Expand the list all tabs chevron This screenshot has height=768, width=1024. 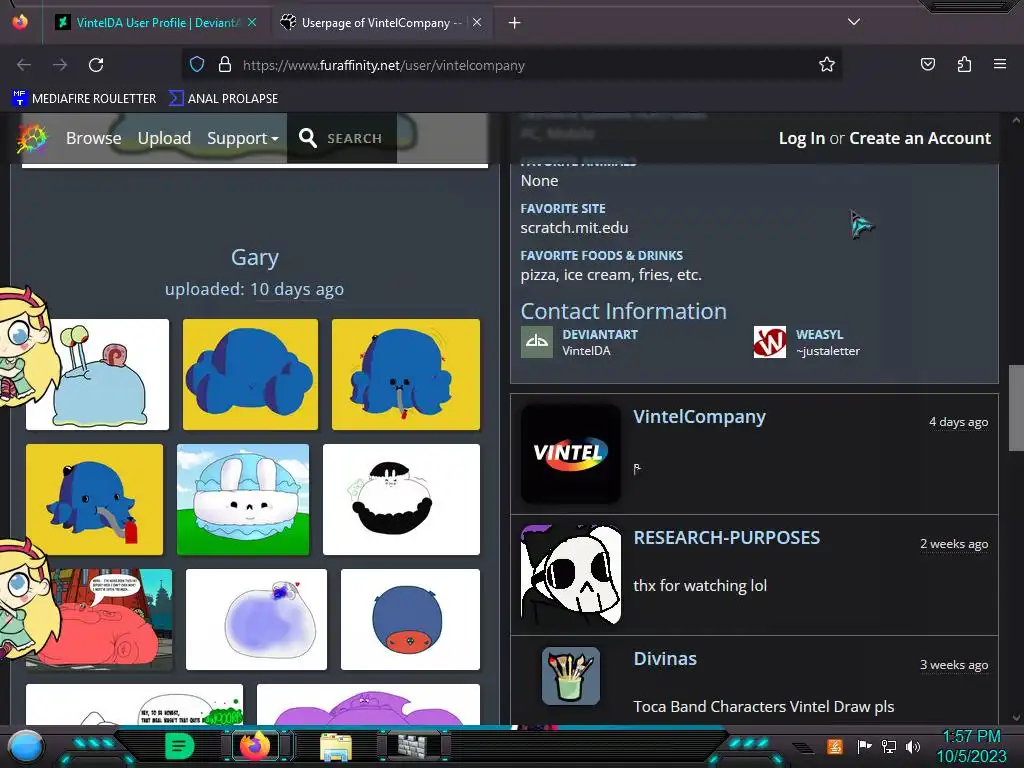(854, 22)
